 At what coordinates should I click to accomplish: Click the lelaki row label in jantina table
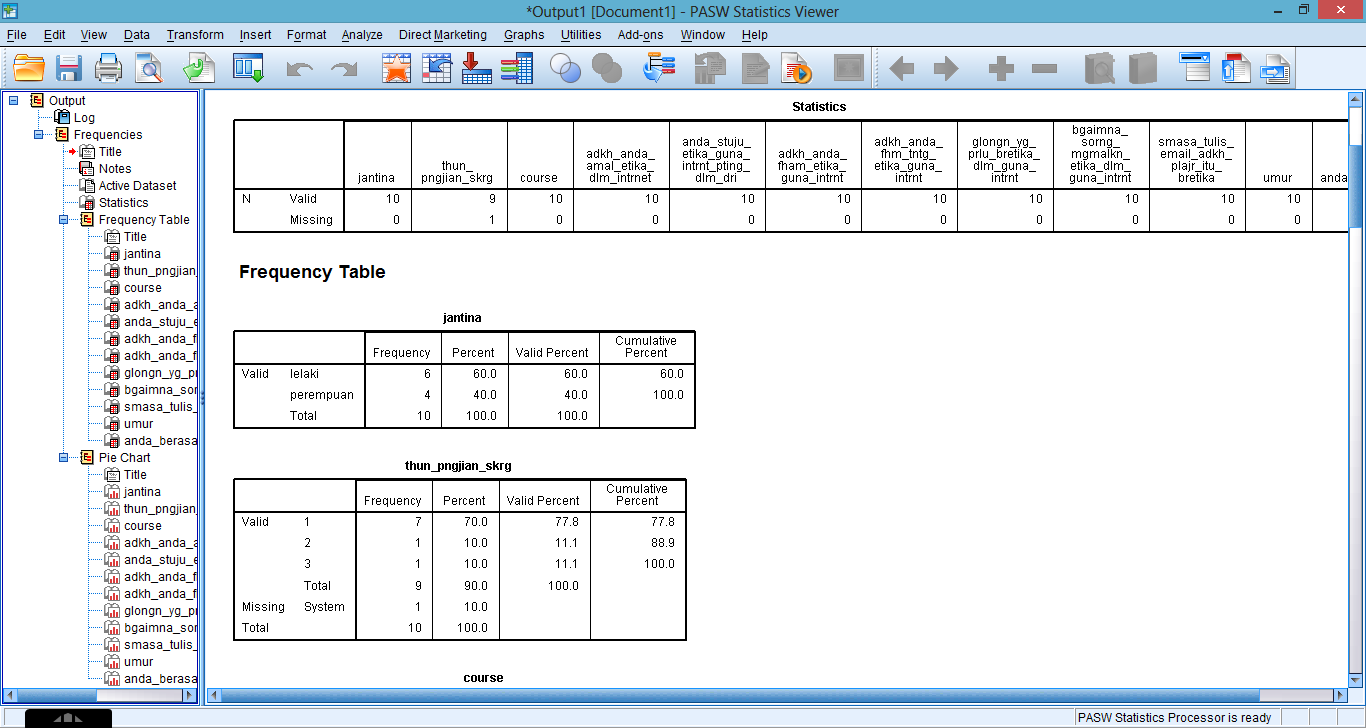click(304, 374)
